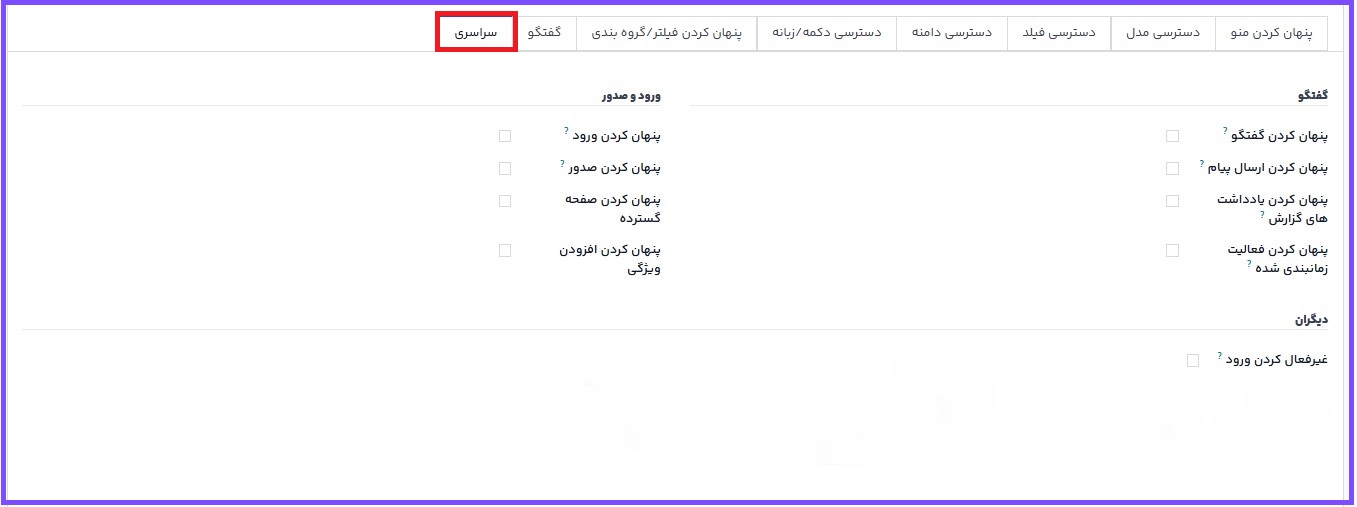Enable the پنهان کردن صفحه گسترده checkbox
This screenshot has height=507, width=1357.
pos(505,200)
